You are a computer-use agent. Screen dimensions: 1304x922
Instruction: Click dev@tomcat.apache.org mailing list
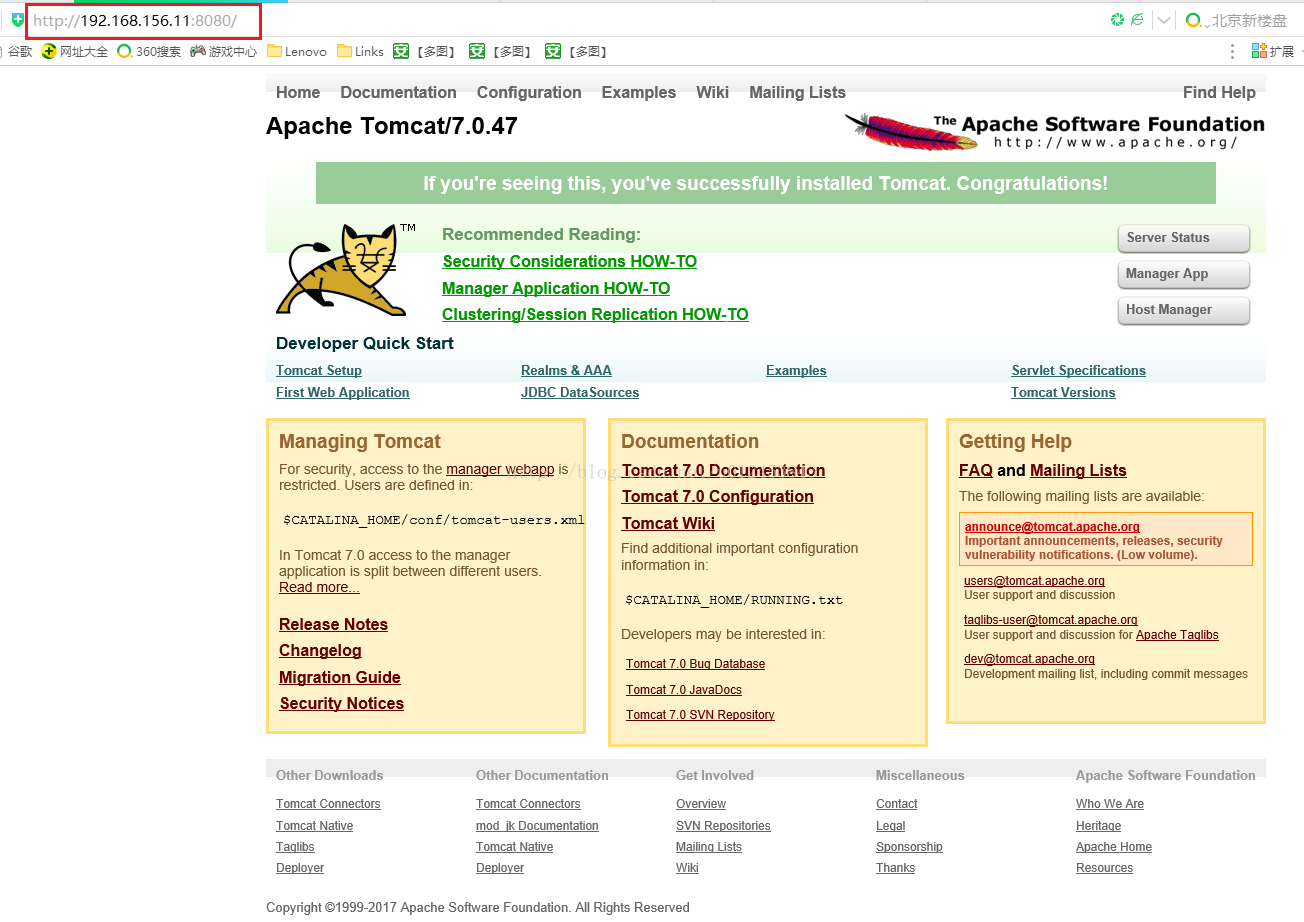pyautogui.click(x=1029, y=659)
